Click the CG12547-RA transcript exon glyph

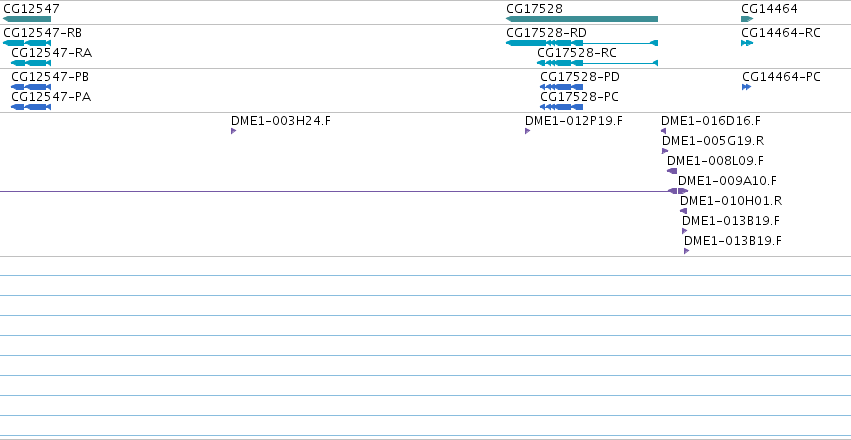31,63
